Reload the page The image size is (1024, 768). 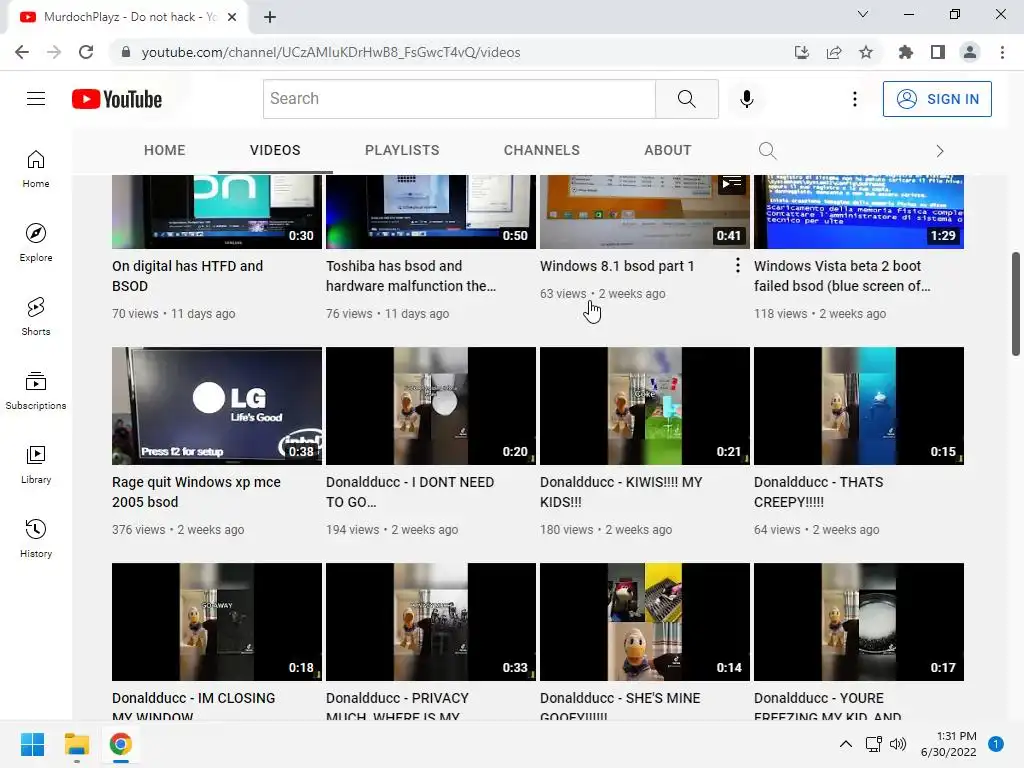coord(86,52)
